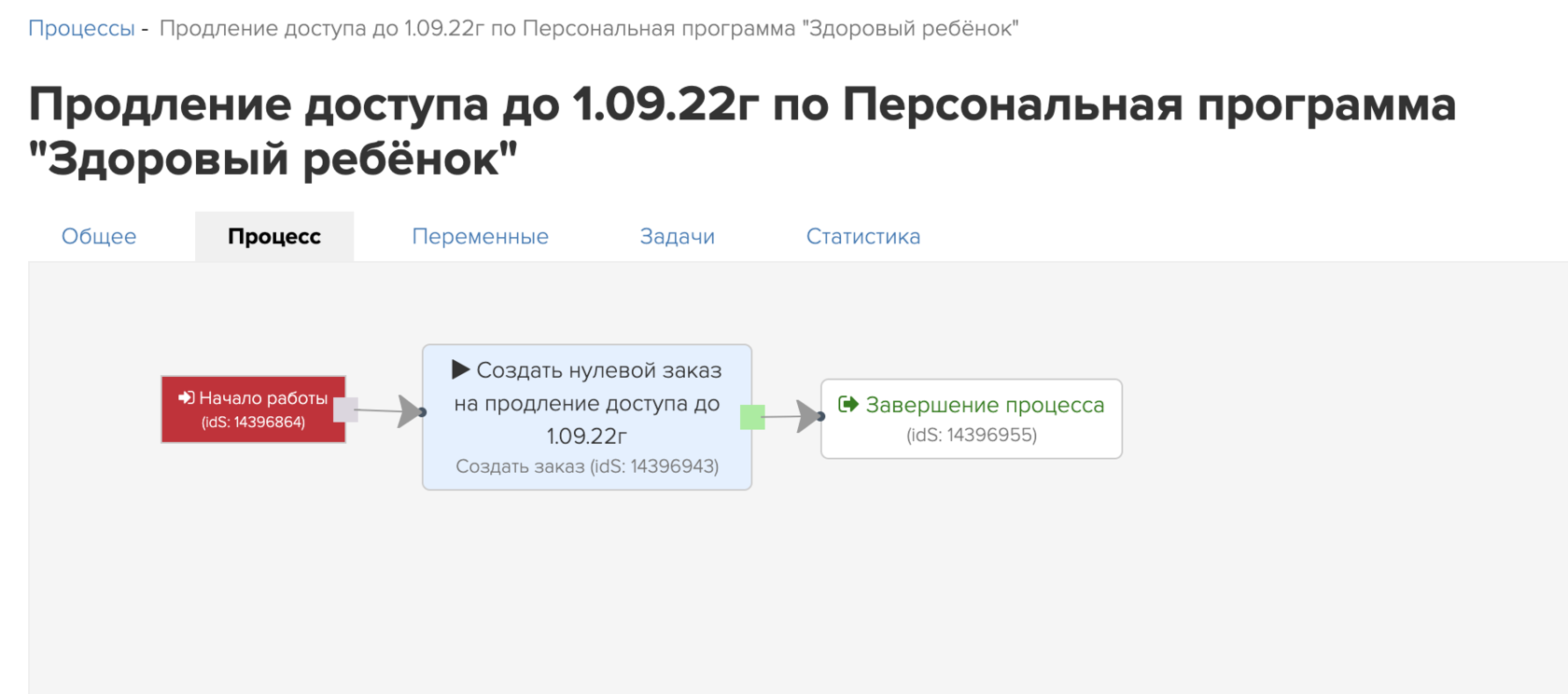
Task: Click the exit icon on Завершение процесса node
Action: click(847, 404)
